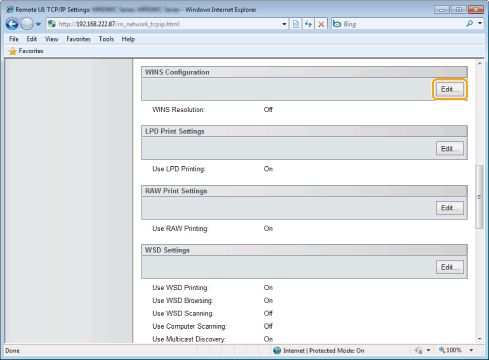The image size is (489, 360).
Task: Click the Favorites star button
Action: (x=26, y=51)
